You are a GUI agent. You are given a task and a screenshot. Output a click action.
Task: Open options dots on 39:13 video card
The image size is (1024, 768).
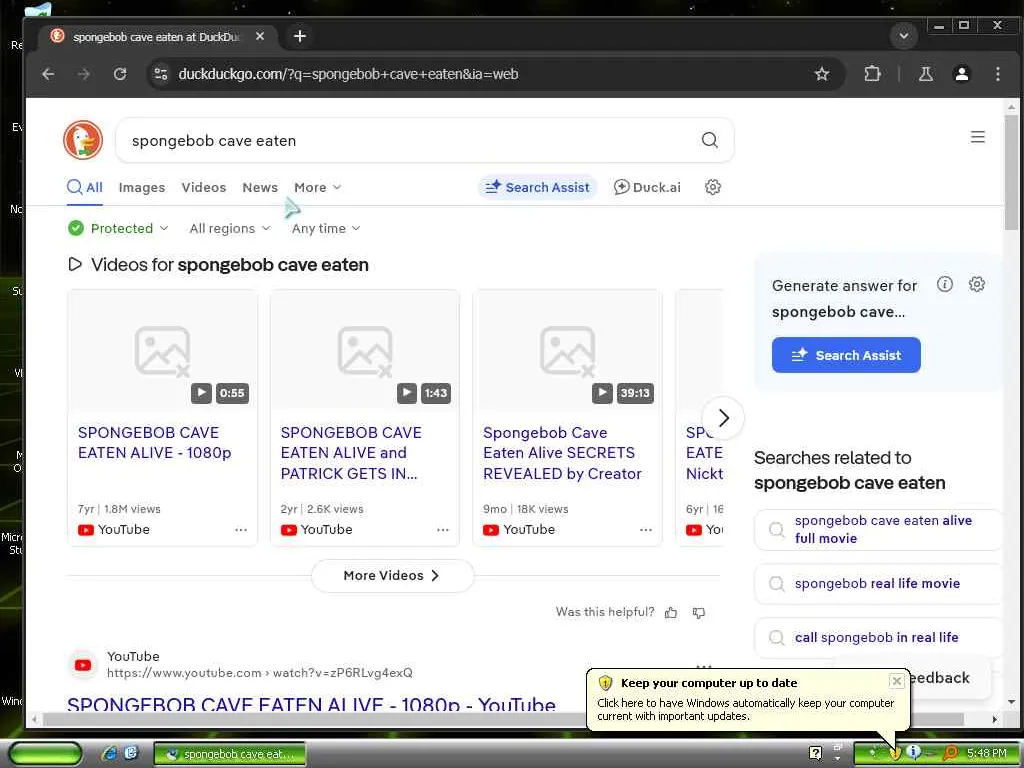[x=646, y=530]
